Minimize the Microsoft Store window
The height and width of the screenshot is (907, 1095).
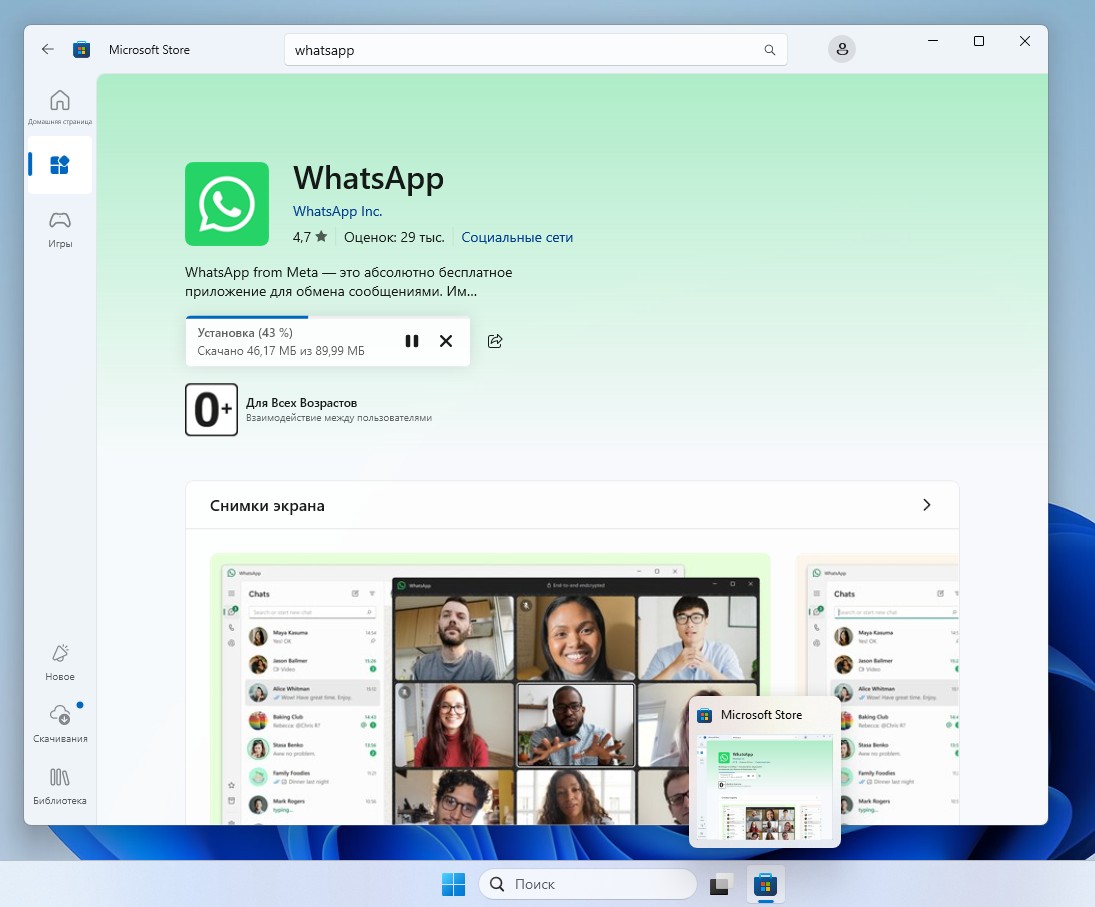click(932, 41)
